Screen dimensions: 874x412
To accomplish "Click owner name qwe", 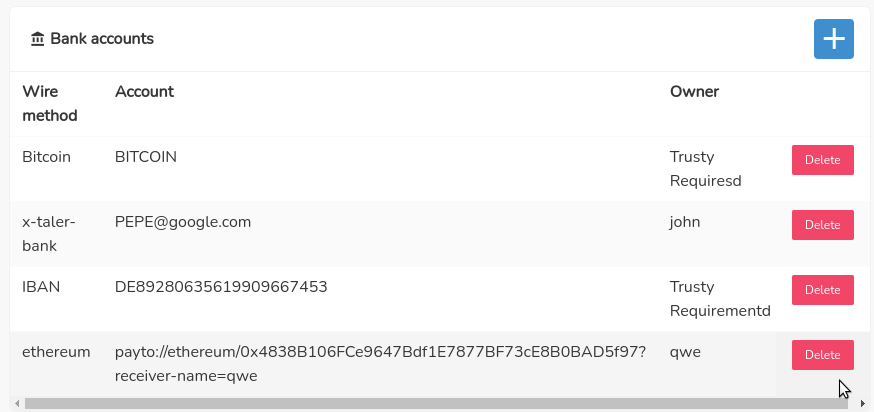I will [x=686, y=351].
